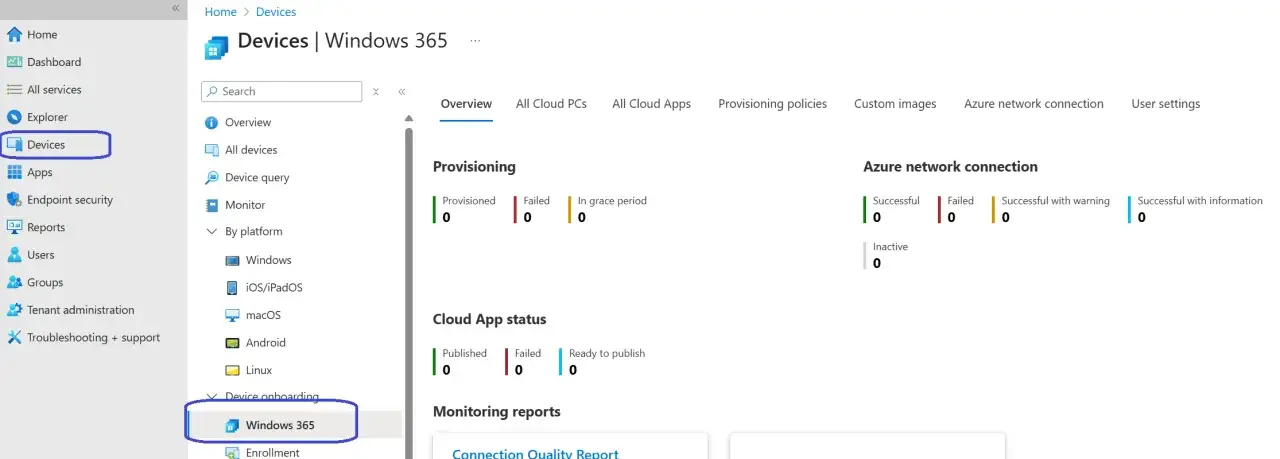
Task: Click the Tenant administration icon
Action: 14,310
